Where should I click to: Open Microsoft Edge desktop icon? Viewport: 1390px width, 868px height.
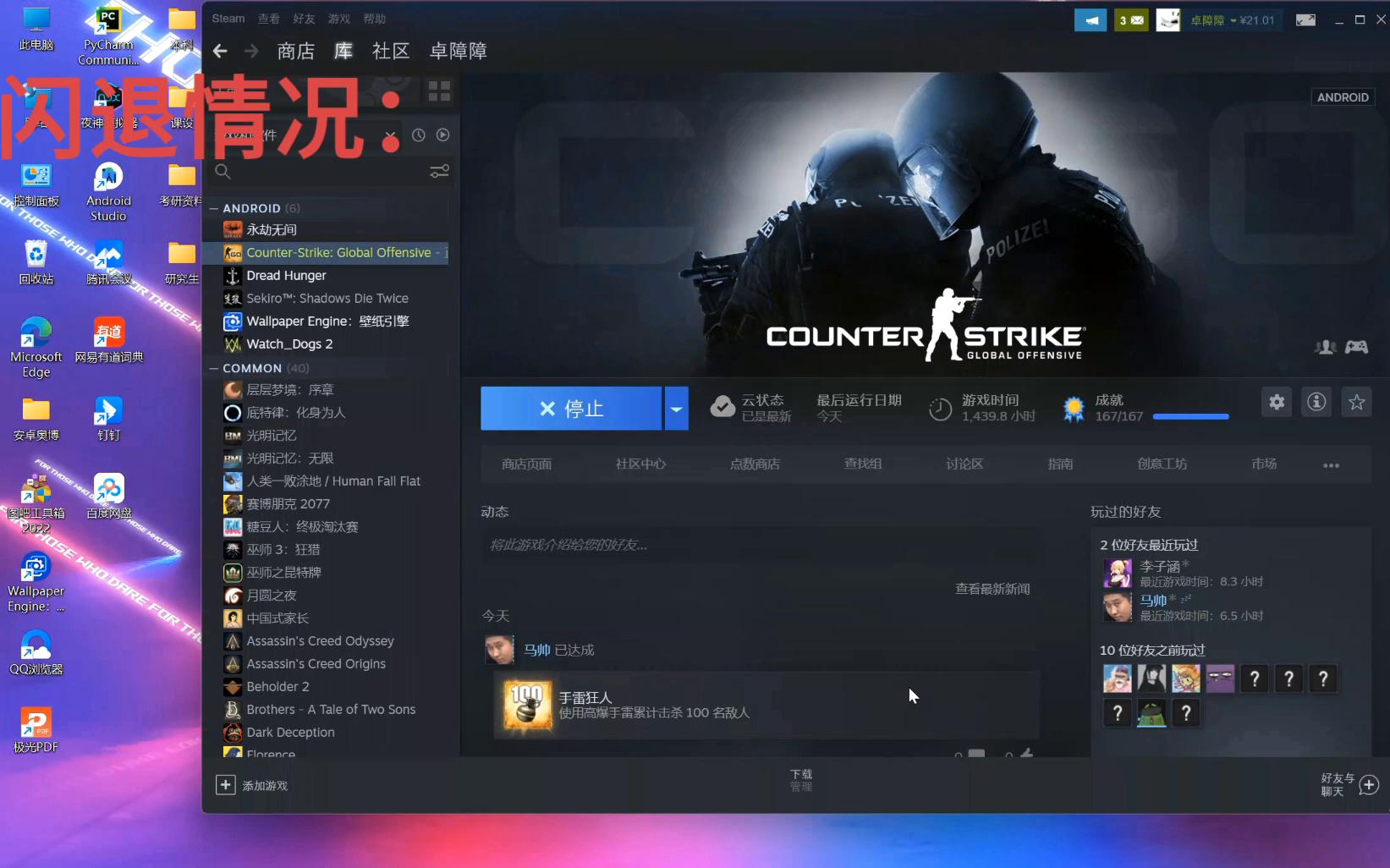36,348
